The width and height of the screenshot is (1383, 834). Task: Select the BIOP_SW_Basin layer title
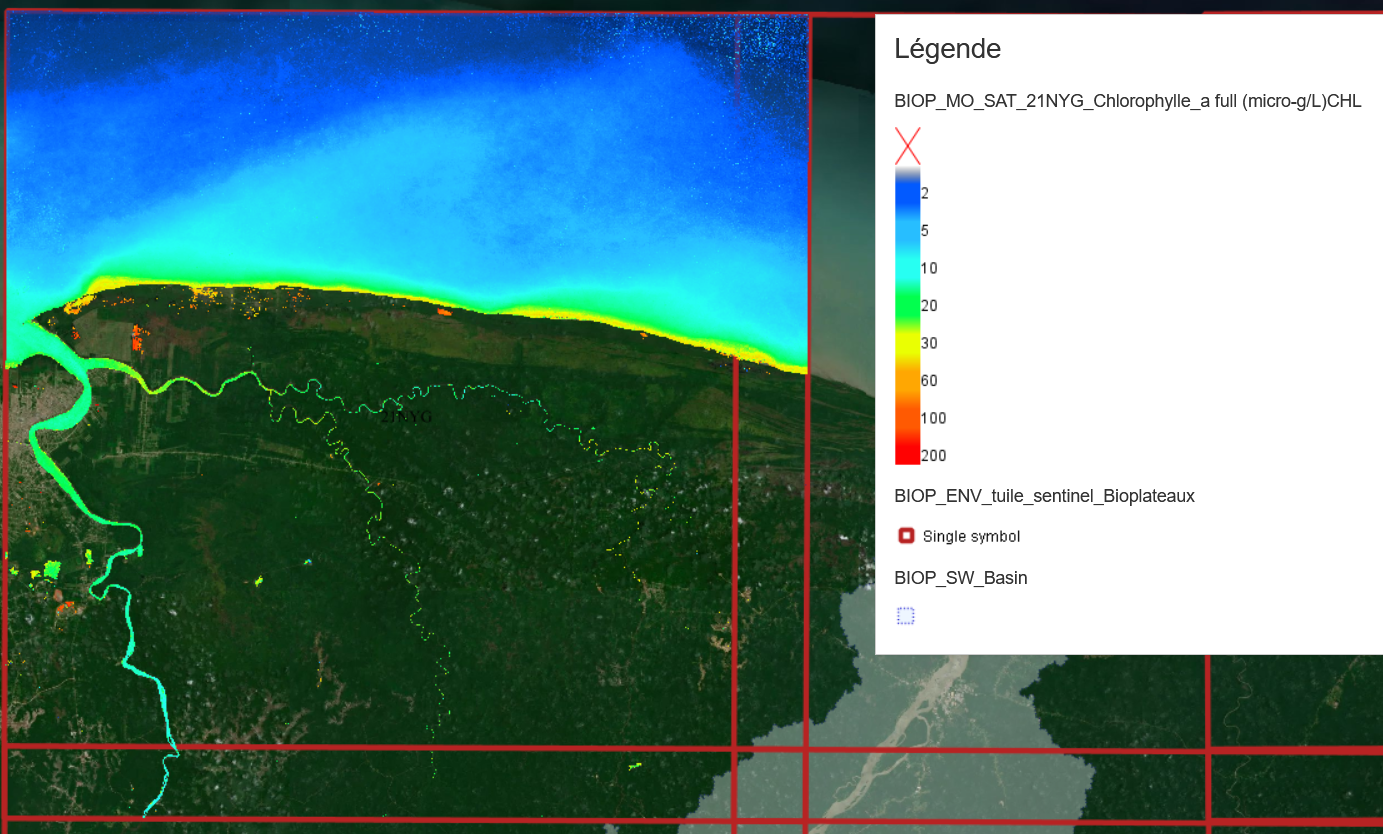point(960,578)
